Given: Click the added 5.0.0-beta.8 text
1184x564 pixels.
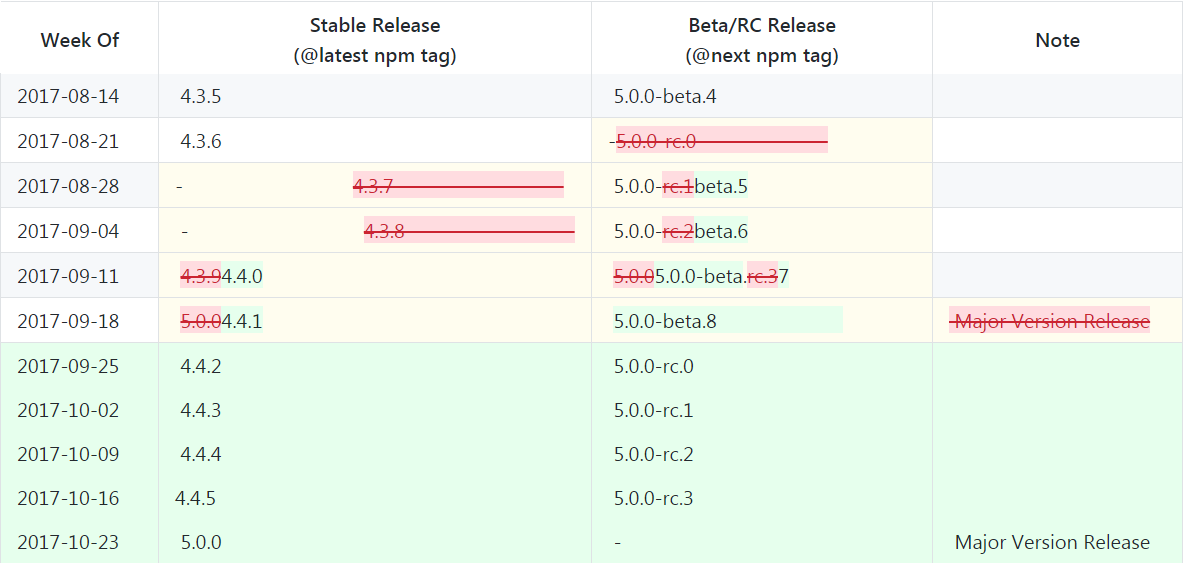Looking at the screenshot, I should [665, 321].
